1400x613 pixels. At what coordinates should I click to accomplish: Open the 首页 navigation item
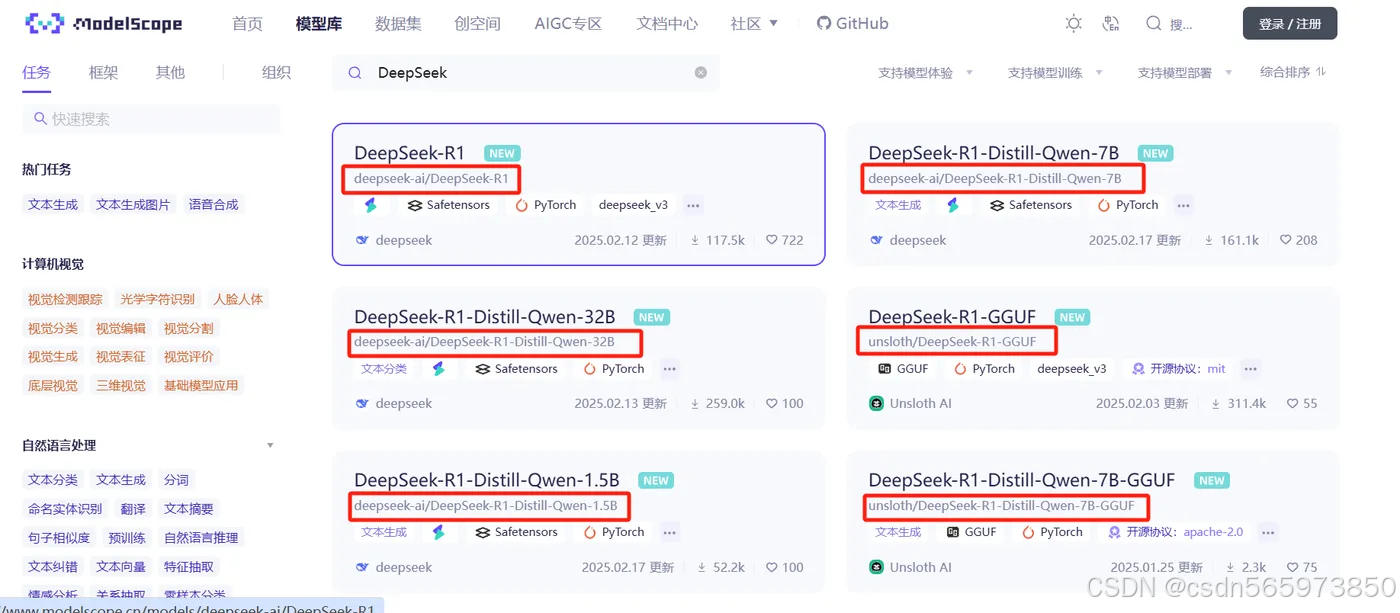point(247,23)
